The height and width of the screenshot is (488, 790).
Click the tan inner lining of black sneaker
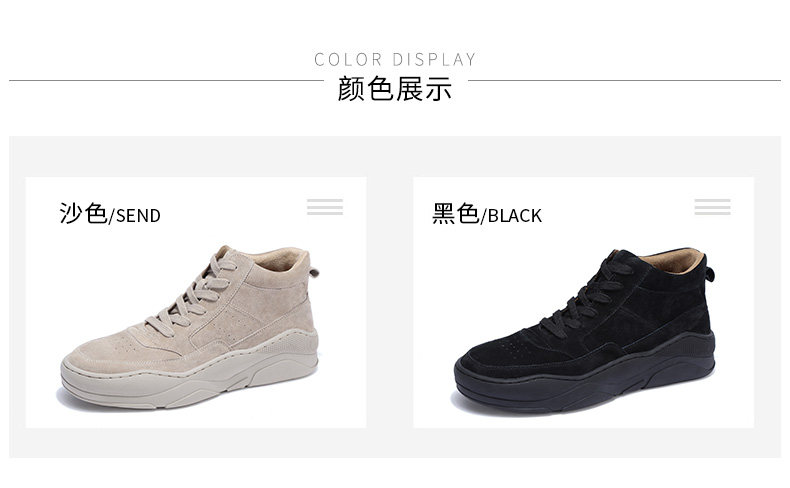(673, 261)
